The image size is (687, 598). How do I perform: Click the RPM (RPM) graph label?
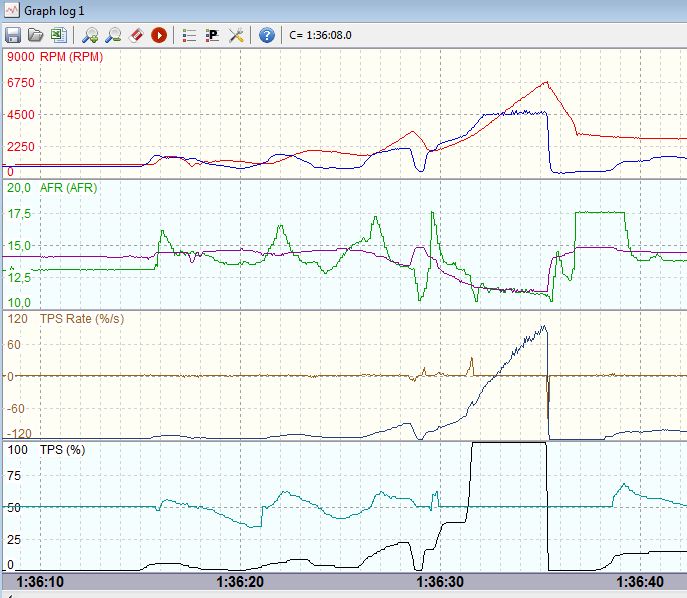point(71,57)
